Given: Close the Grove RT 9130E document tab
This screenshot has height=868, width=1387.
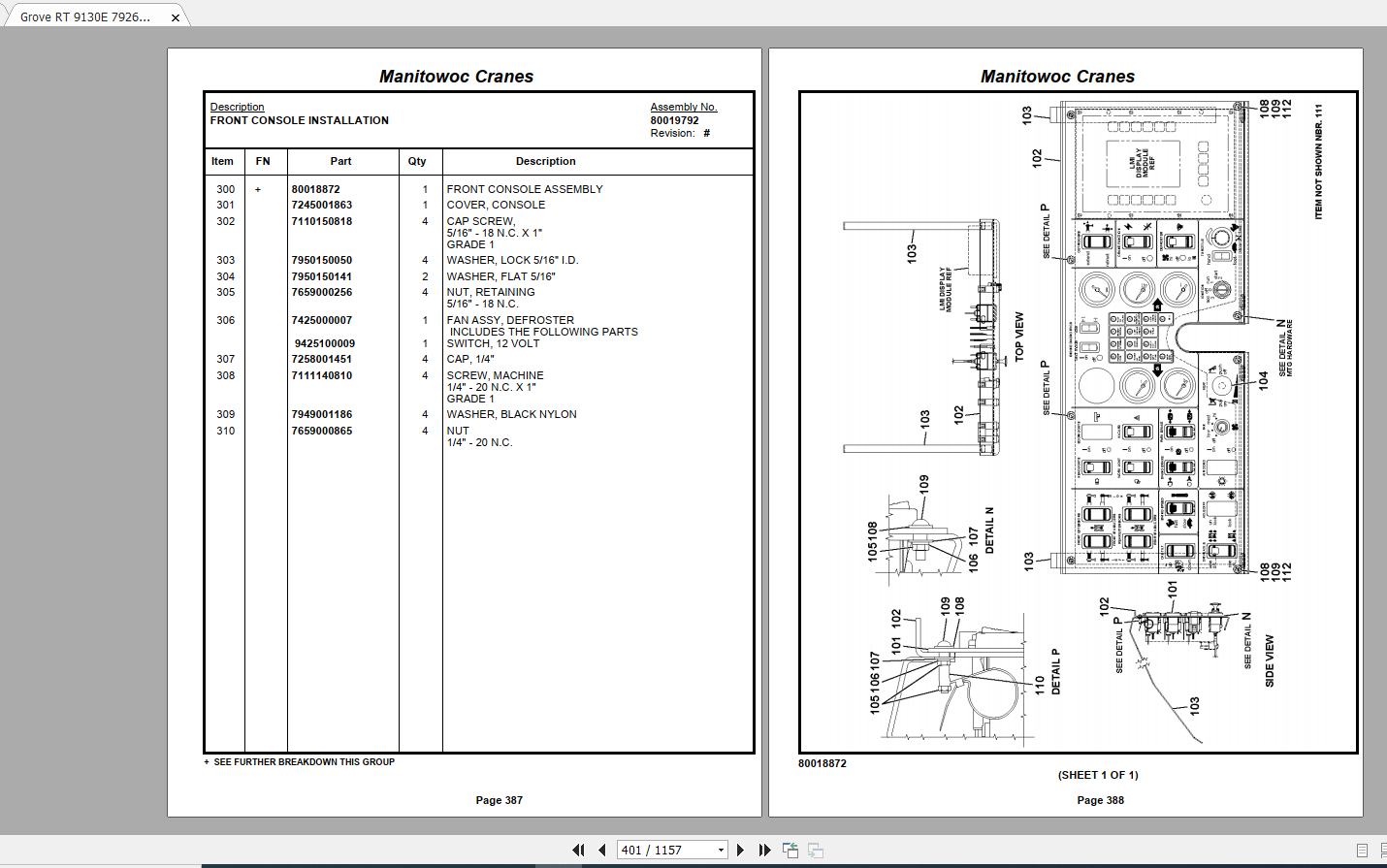Looking at the screenshot, I should point(176,17).
